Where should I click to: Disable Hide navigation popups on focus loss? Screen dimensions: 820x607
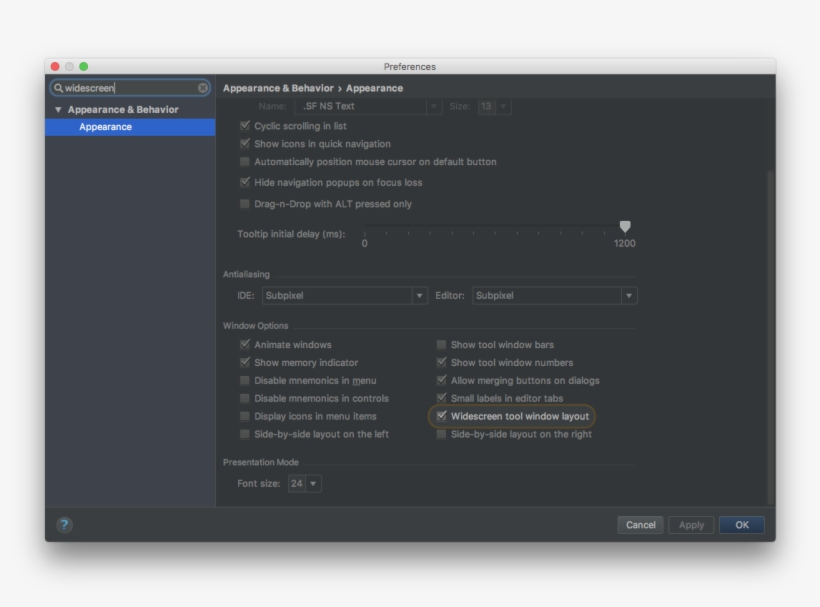point(243,182)
